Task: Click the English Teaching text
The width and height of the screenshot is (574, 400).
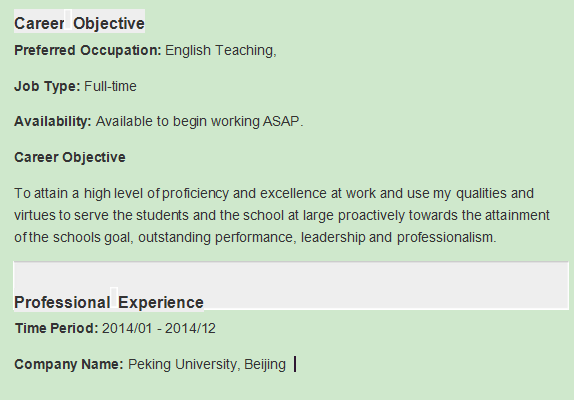Action: point(221,50)
